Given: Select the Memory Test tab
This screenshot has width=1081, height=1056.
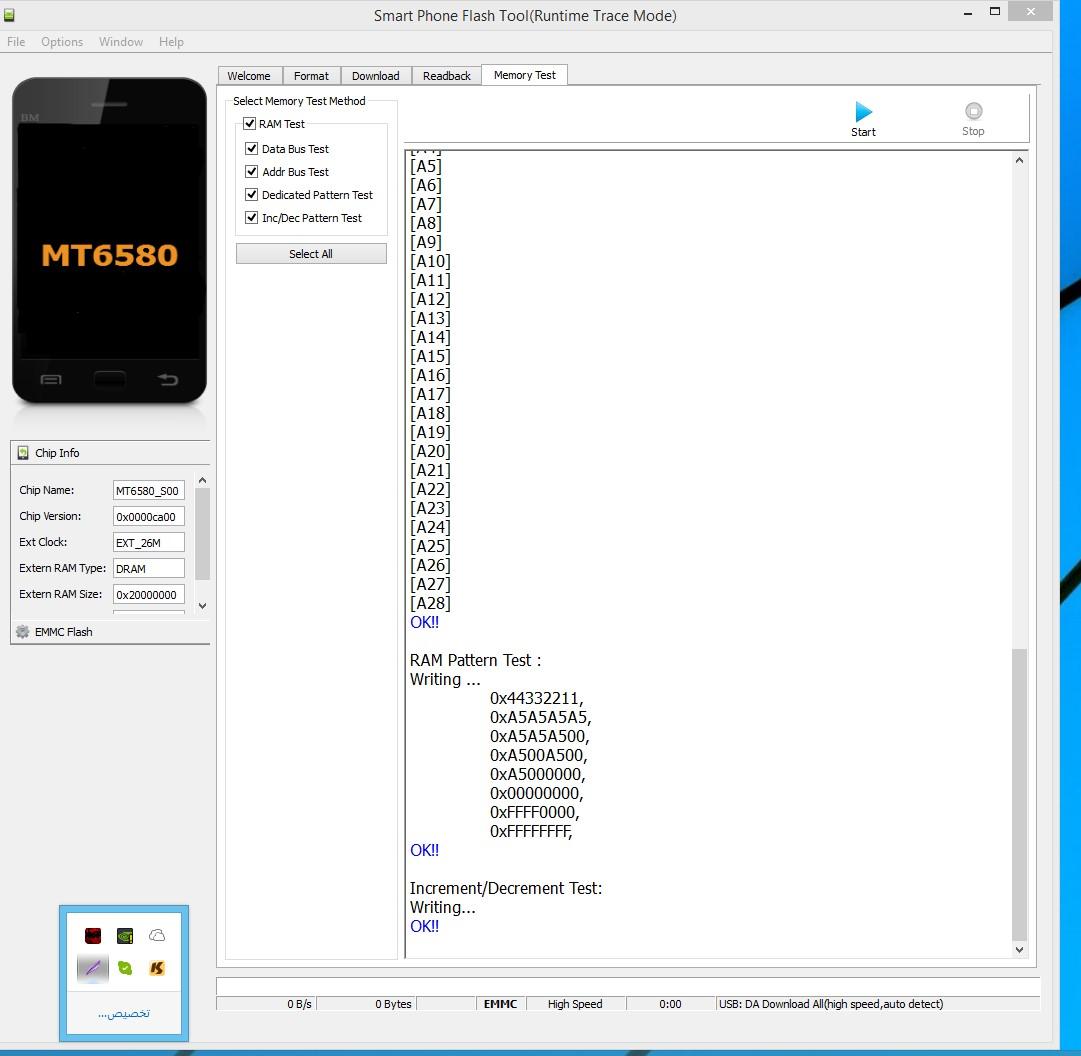Looking at the screenshot, I should [x=525, y=75].
